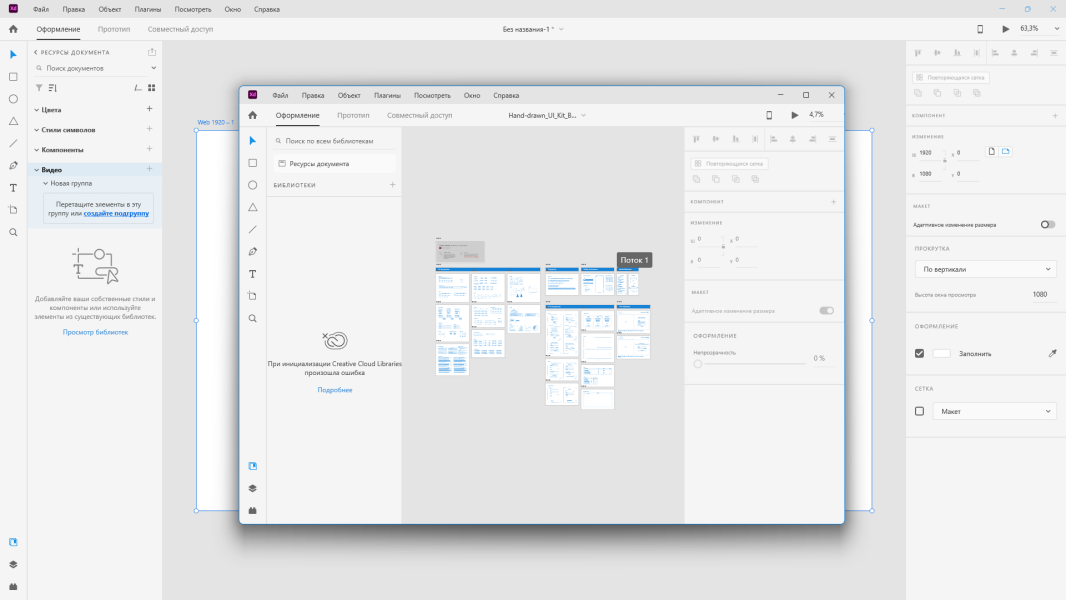The image size is (1066, 600).
Task: Collapse the Colors section
Action: [37, 109]
